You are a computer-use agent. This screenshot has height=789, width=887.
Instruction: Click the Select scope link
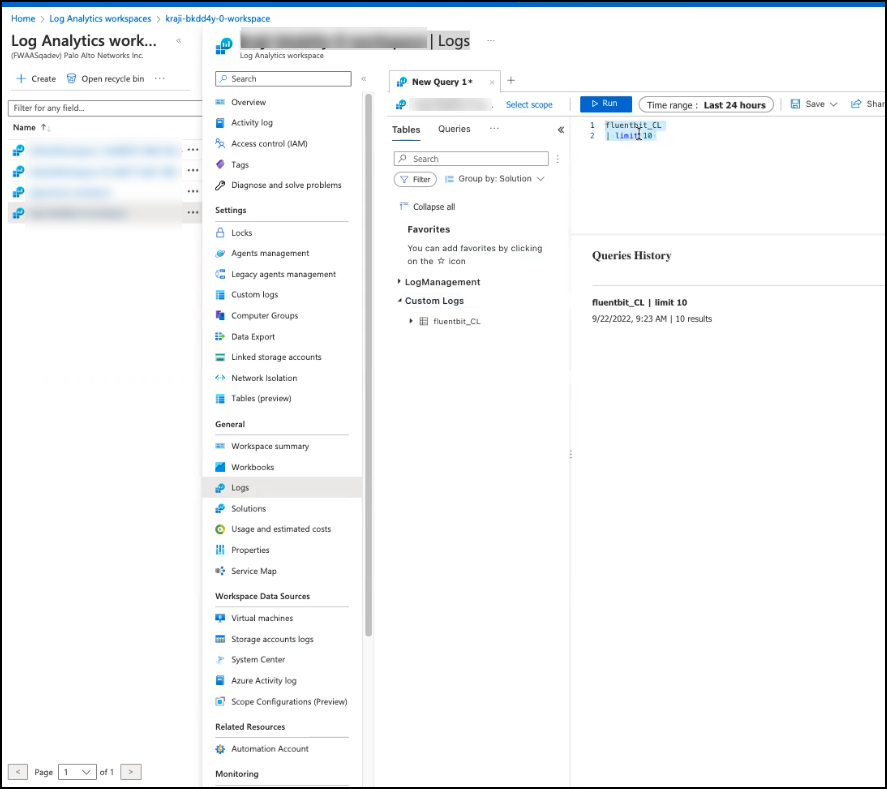point(529,105)
